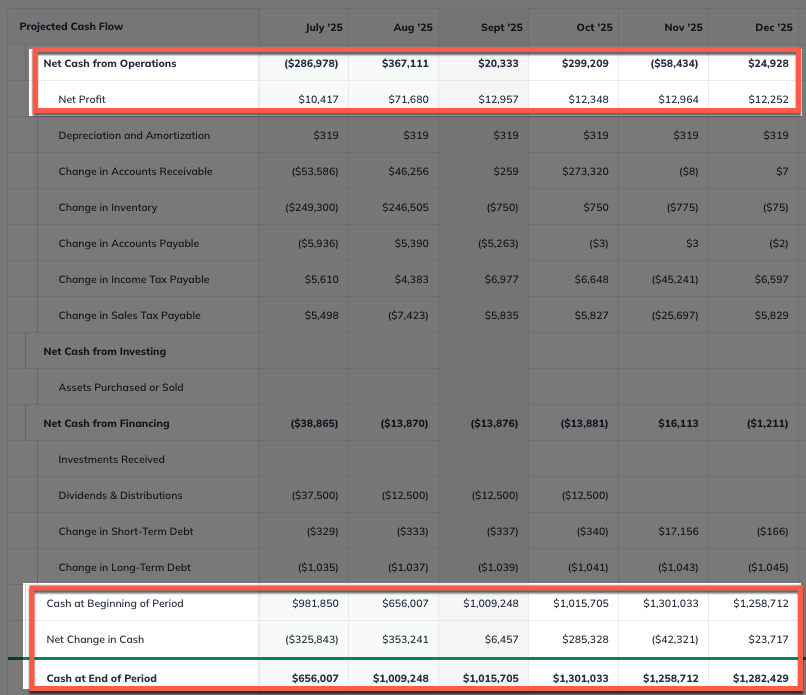Select the Oct '25 column header
The height and width of the screenshot is (695, 806).
pyautogui.click(x=594, y=27)
